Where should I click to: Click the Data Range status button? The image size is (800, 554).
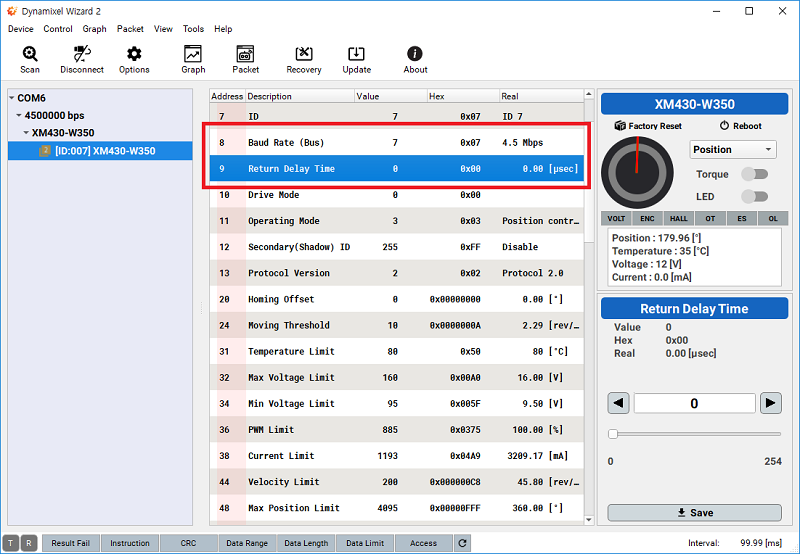pyautogui.click(x=247, y=543)
